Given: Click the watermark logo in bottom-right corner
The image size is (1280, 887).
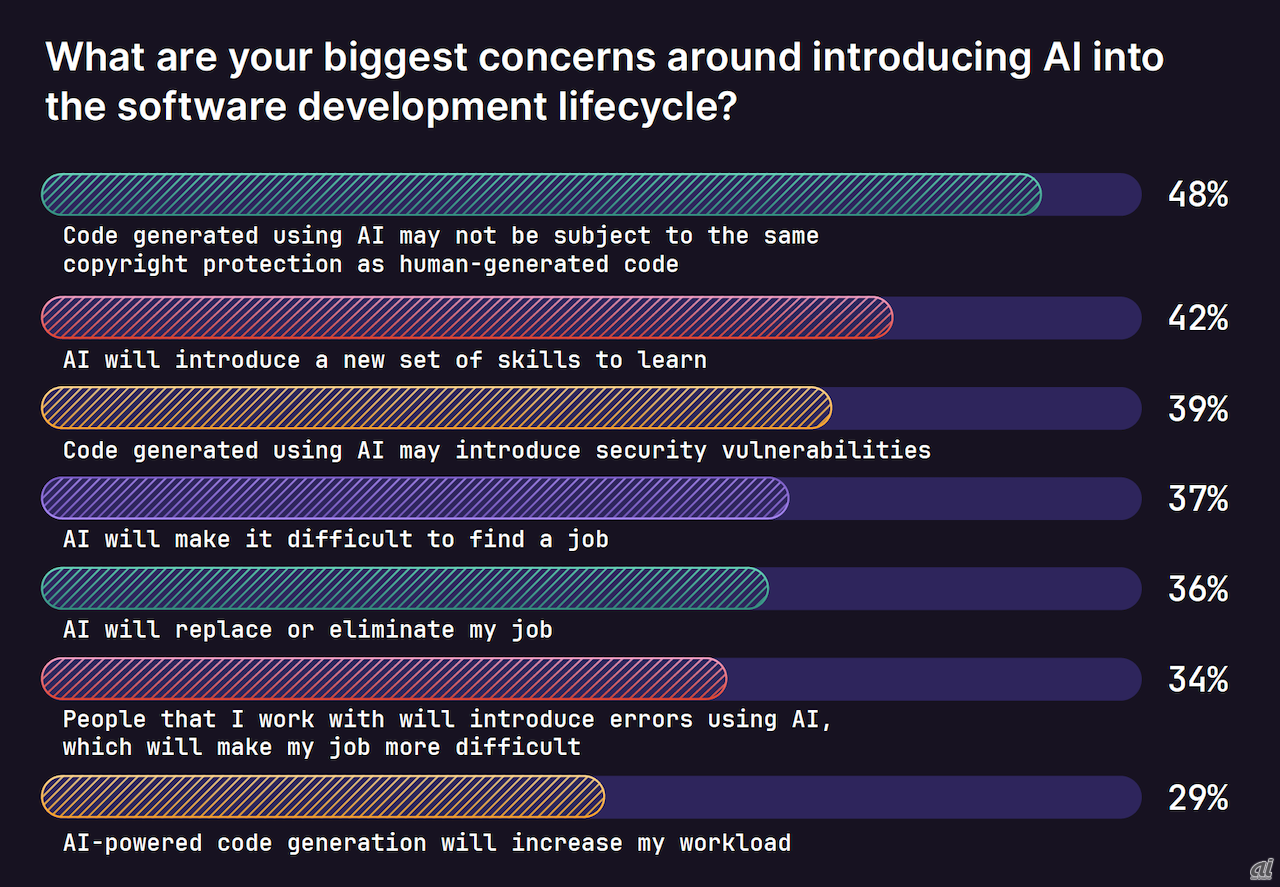Looking at the screenshot, I should [x=1260, y=868].
